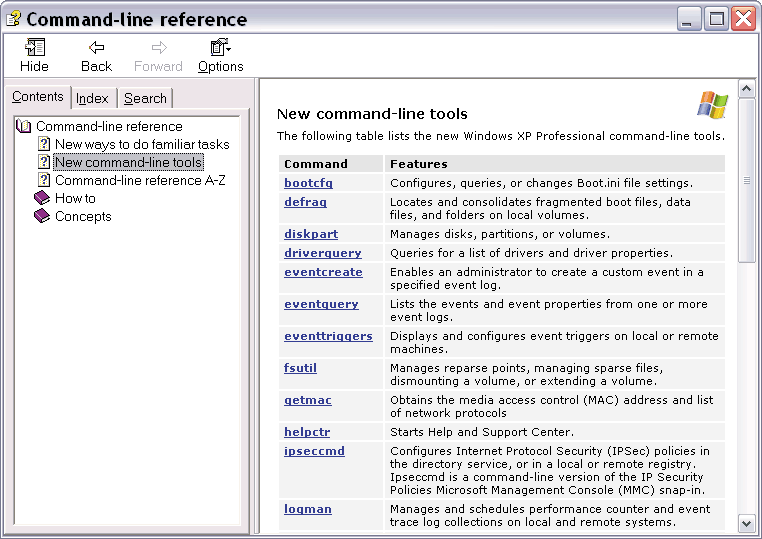
Task: Click the open book icon beside Command-line reference
Action: 24,126
